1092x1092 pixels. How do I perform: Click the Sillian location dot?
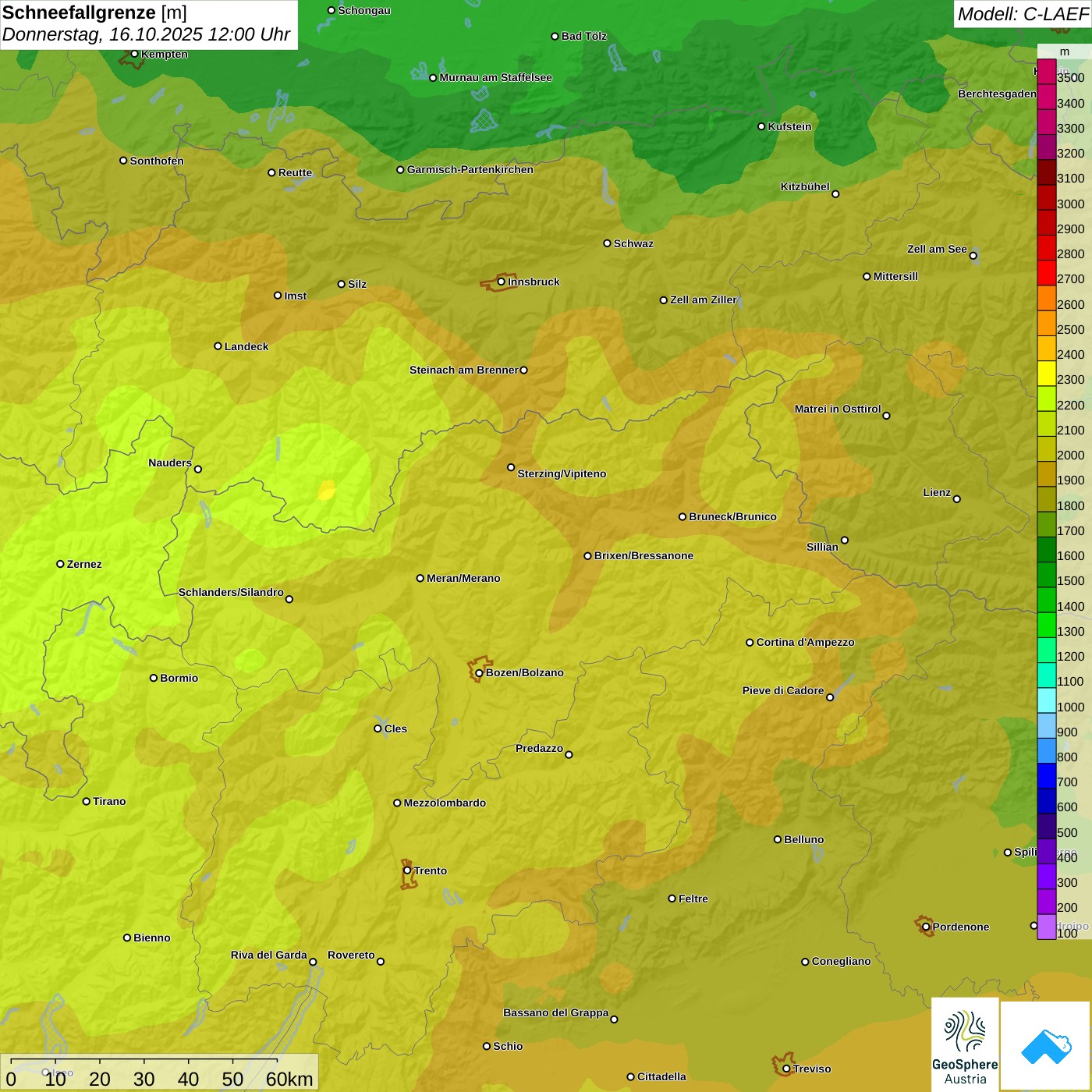coord(845,540)
